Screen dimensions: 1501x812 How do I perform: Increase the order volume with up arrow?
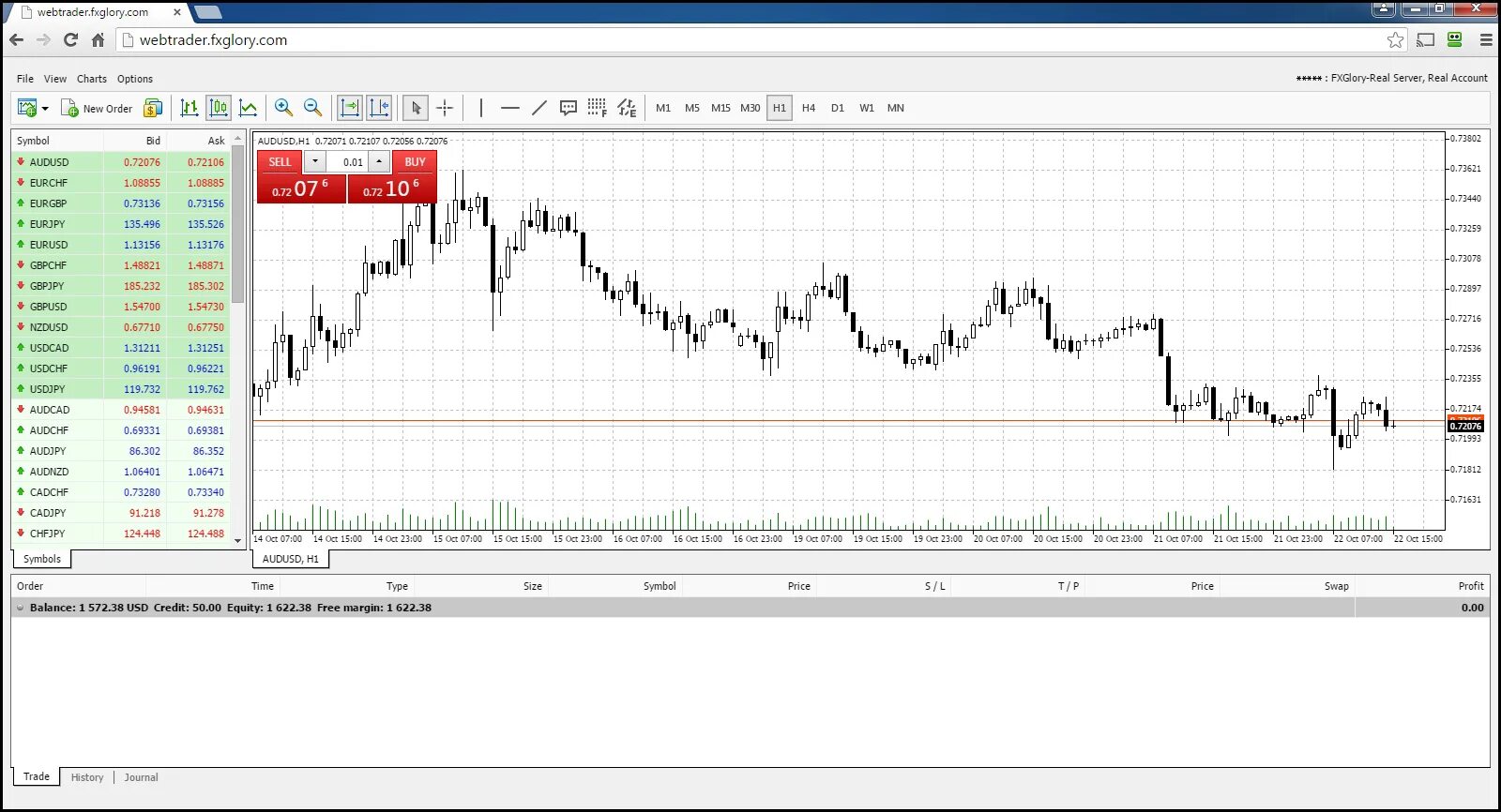point(379,161)
